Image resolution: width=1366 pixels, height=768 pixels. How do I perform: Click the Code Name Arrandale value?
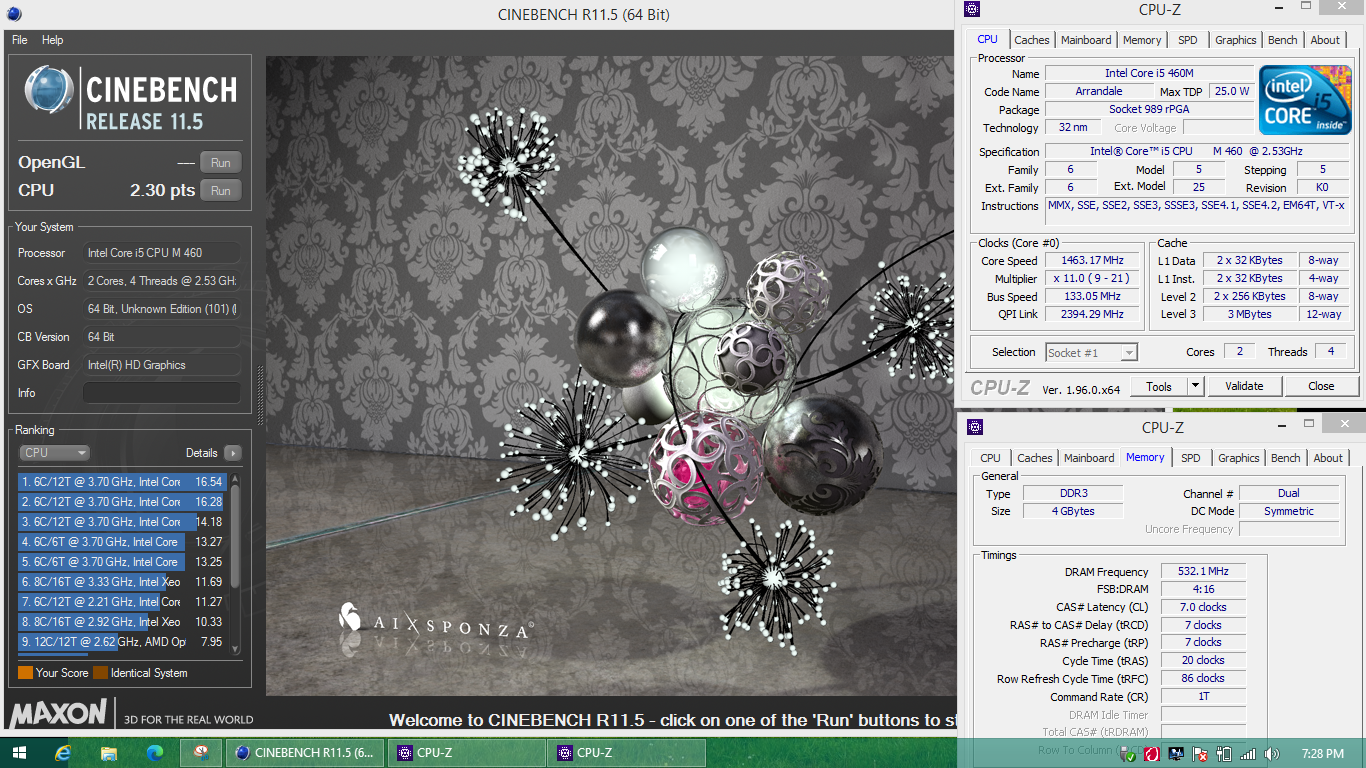point(1098,91)
